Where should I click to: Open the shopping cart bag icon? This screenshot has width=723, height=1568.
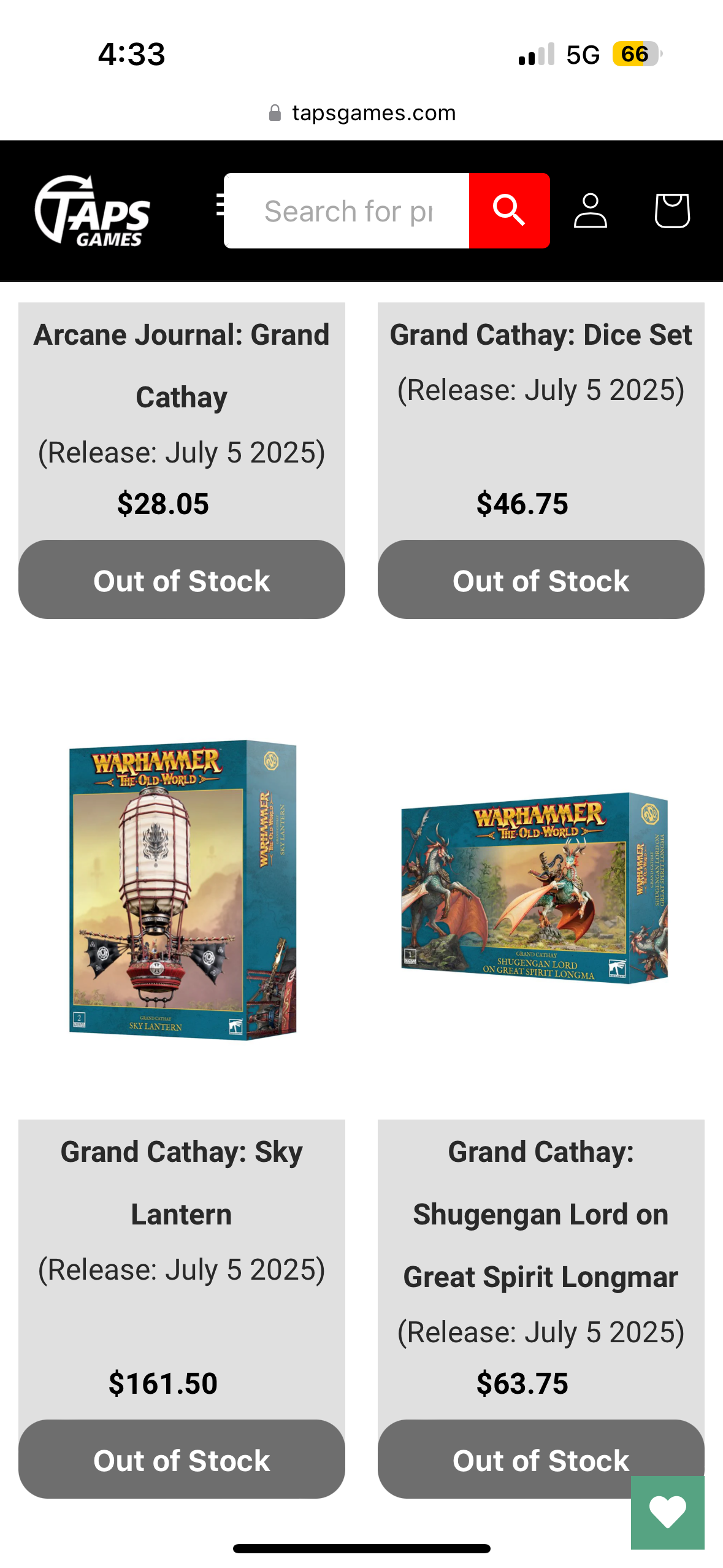(672, 210)
